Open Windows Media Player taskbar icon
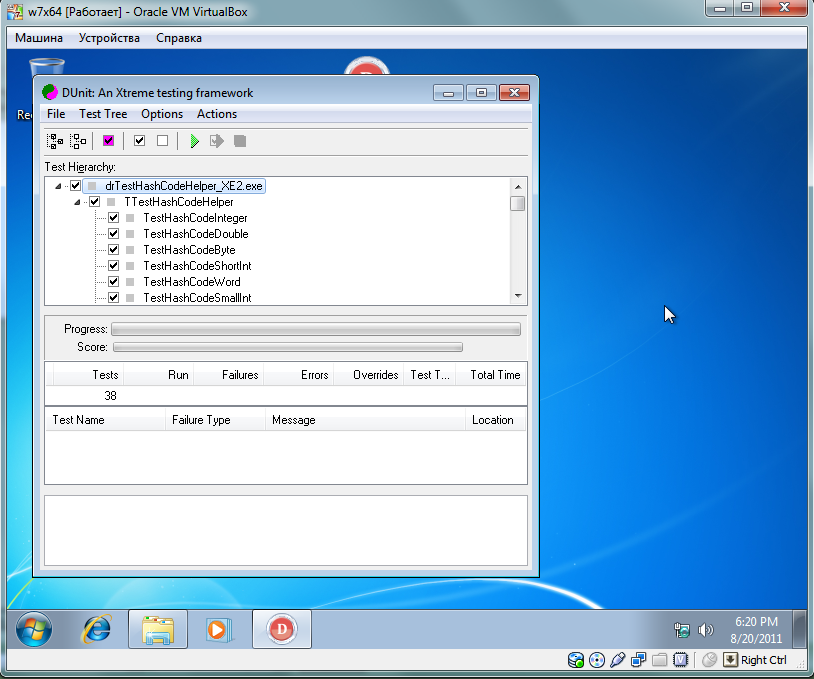814x679 pixels. [x=218, y=629]
